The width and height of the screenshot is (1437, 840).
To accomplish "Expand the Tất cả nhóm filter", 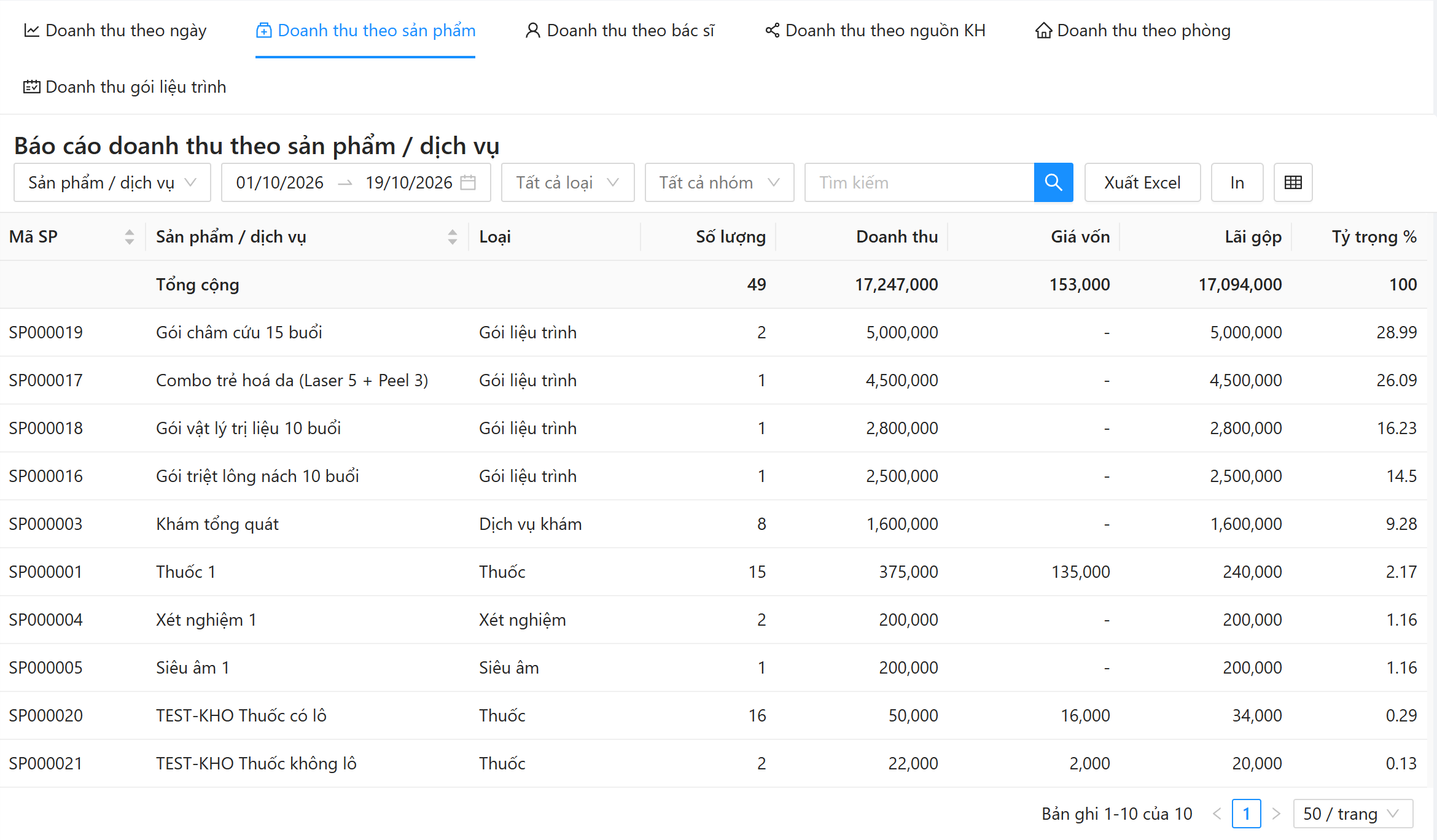I will point(719,182).
